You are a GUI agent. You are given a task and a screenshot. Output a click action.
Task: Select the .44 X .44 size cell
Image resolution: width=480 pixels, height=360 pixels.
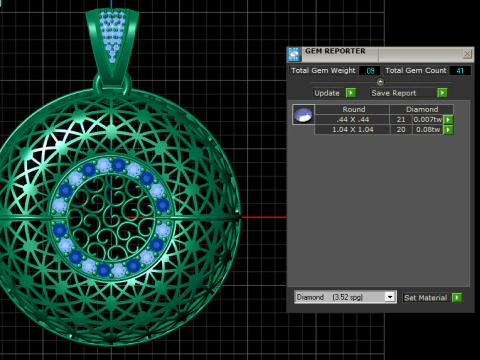click(x=352, y=119)
